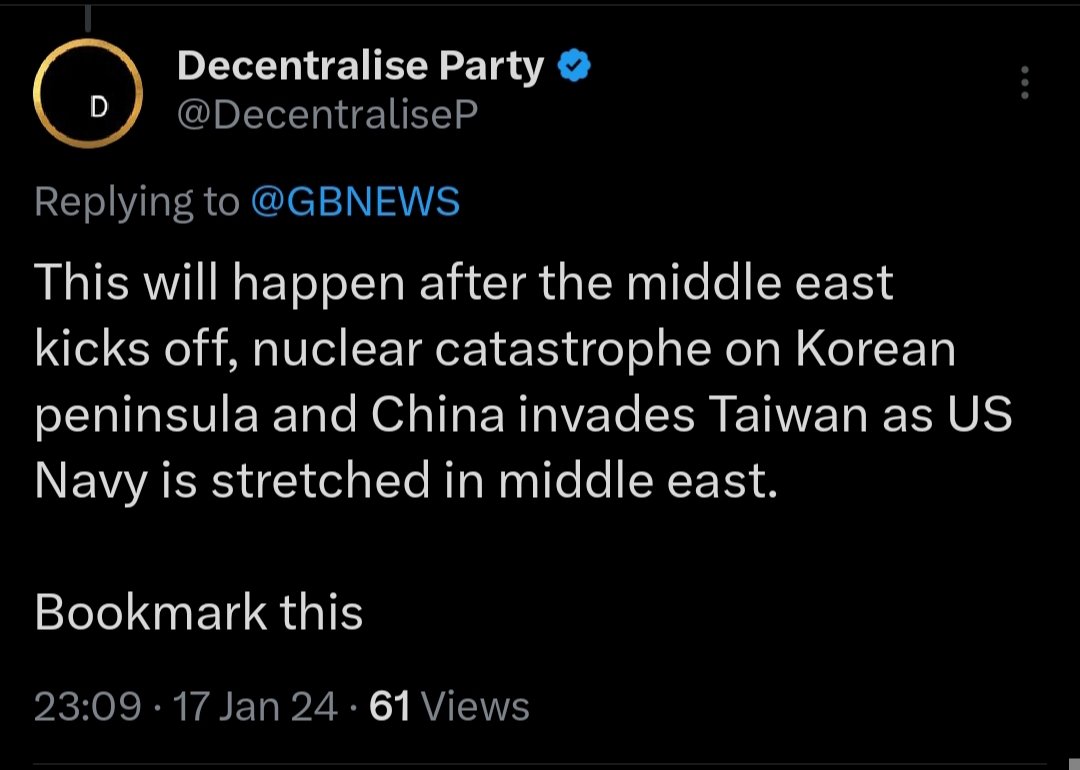This screenshot has width=1080, height=770.
Task: Click the Decentralise Party display name
Action: [360, 67]
